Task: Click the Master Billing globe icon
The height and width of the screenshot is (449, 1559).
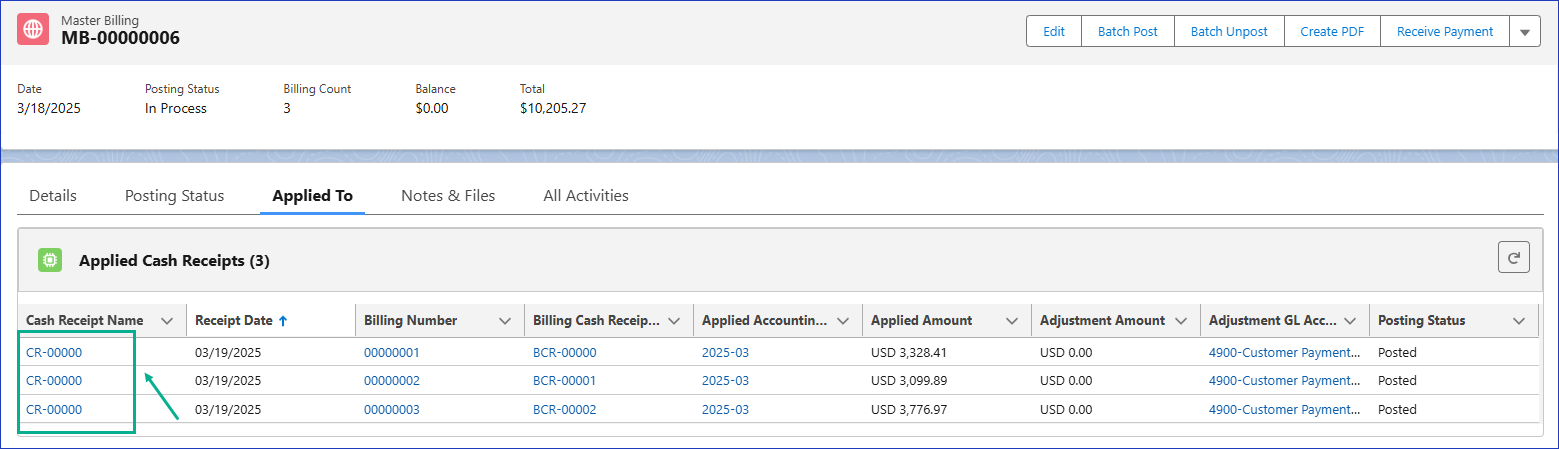Action: tap(33, 30)
